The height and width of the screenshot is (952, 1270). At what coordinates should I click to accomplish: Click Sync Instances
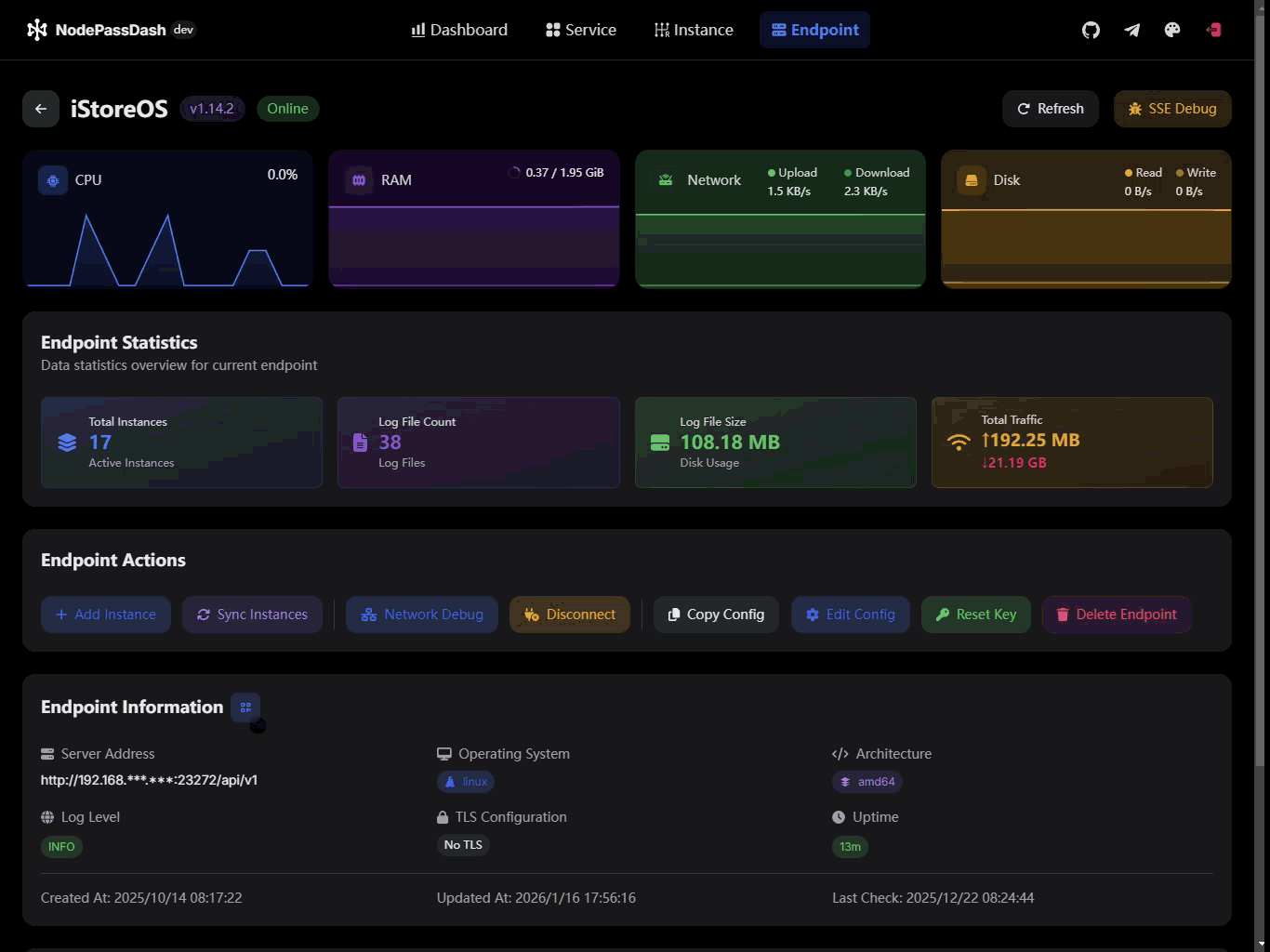click(x=252, y=615)
